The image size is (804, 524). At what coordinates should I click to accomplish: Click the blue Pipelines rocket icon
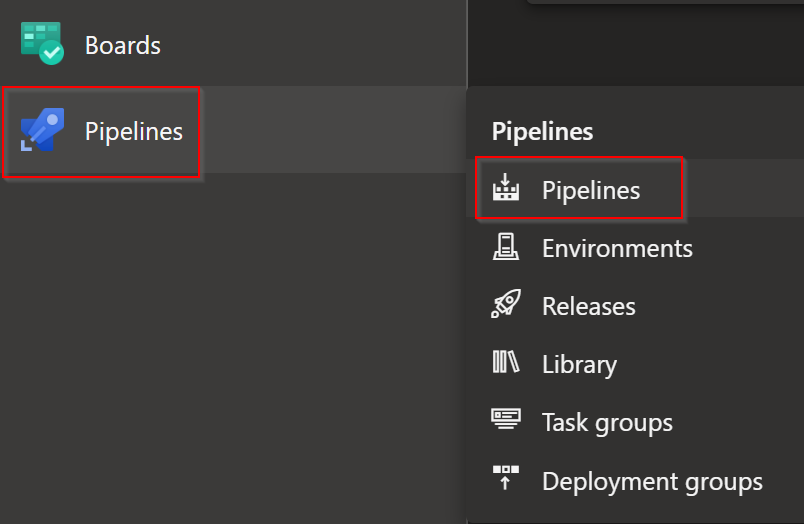point(42,130)
